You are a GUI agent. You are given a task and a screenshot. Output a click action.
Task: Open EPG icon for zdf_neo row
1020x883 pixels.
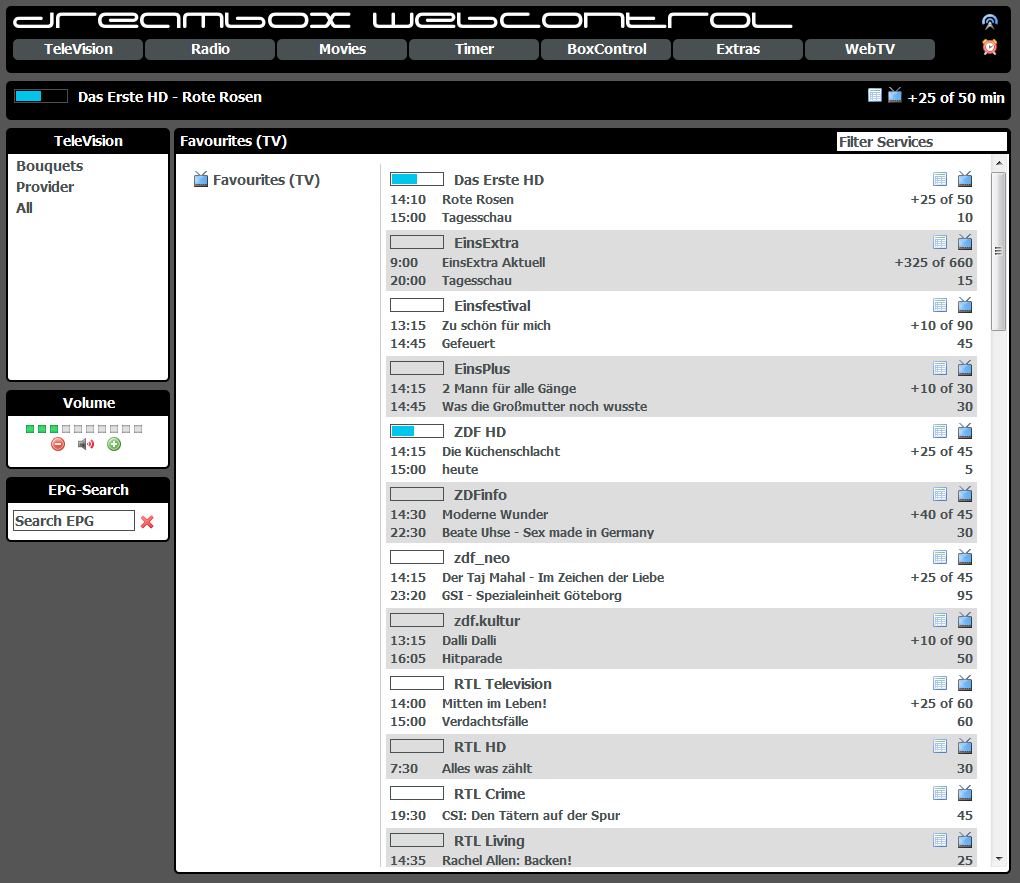click(940, 557)
